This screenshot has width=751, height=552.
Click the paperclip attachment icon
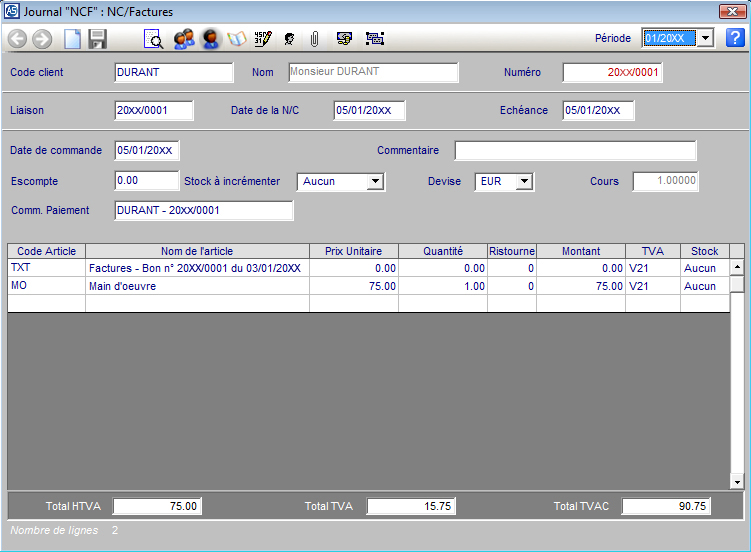[x=314, y=39]
